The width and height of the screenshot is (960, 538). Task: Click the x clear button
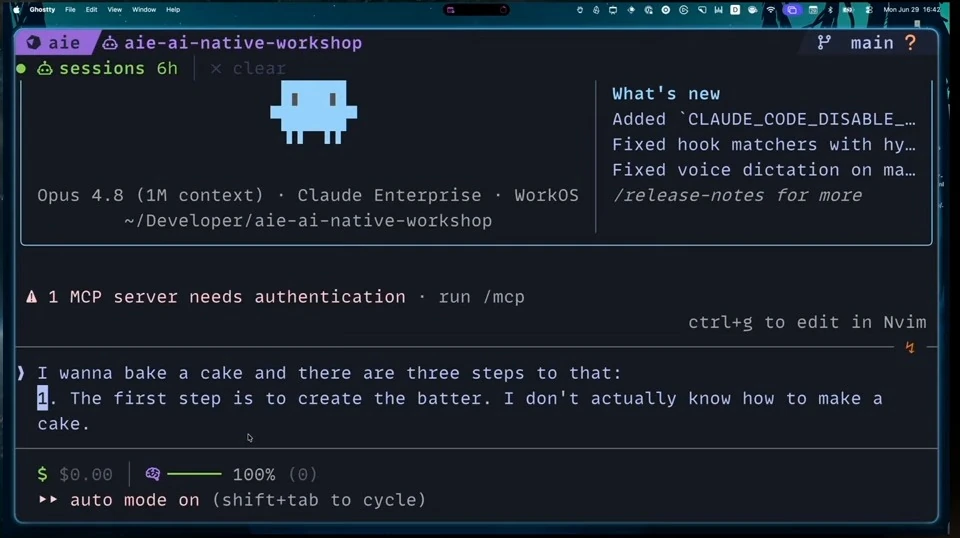click(x=248, y=68)
